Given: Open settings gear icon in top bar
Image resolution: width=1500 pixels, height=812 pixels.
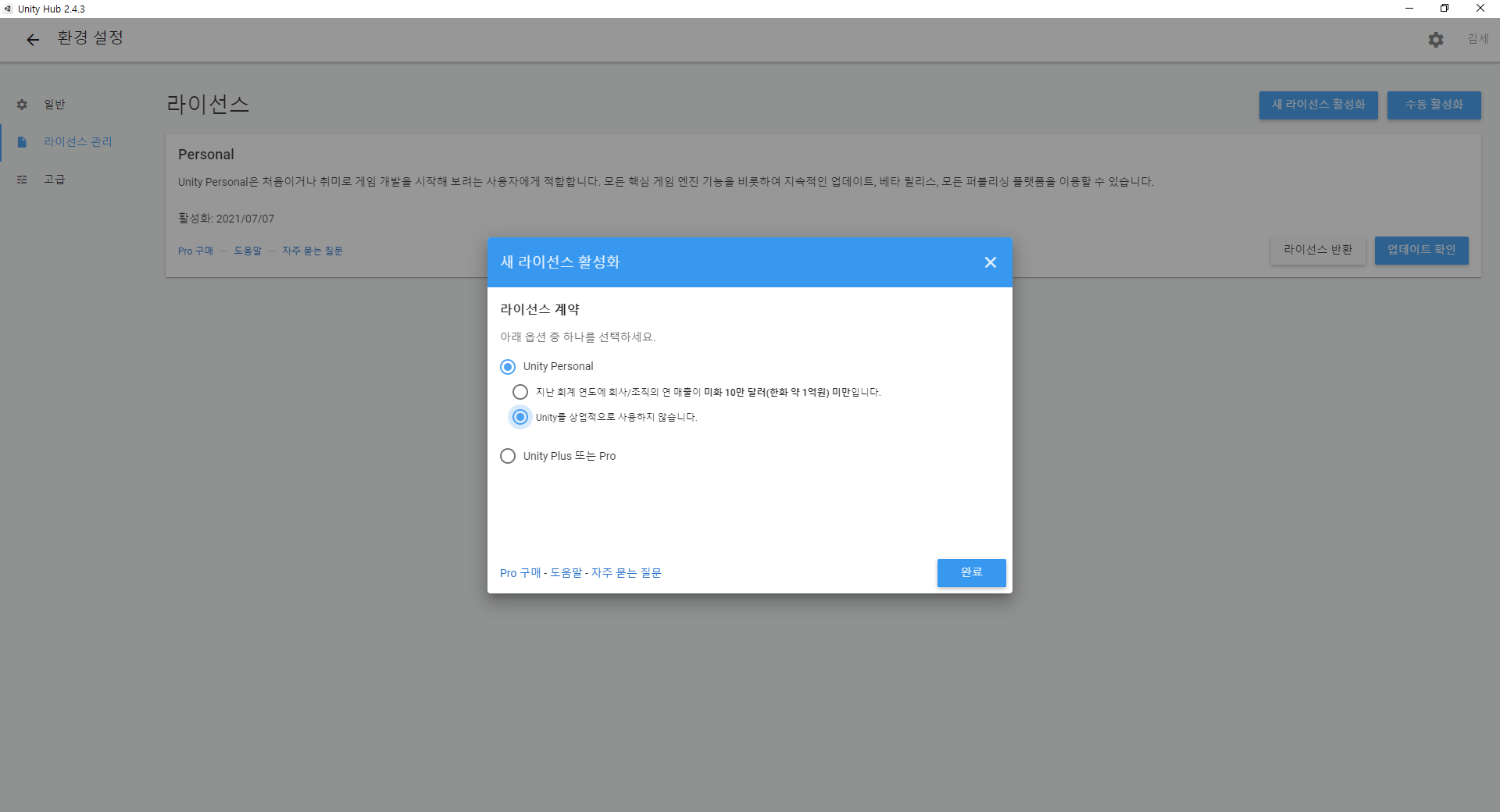Looking at the screenshot, I should click(1436, 39).
